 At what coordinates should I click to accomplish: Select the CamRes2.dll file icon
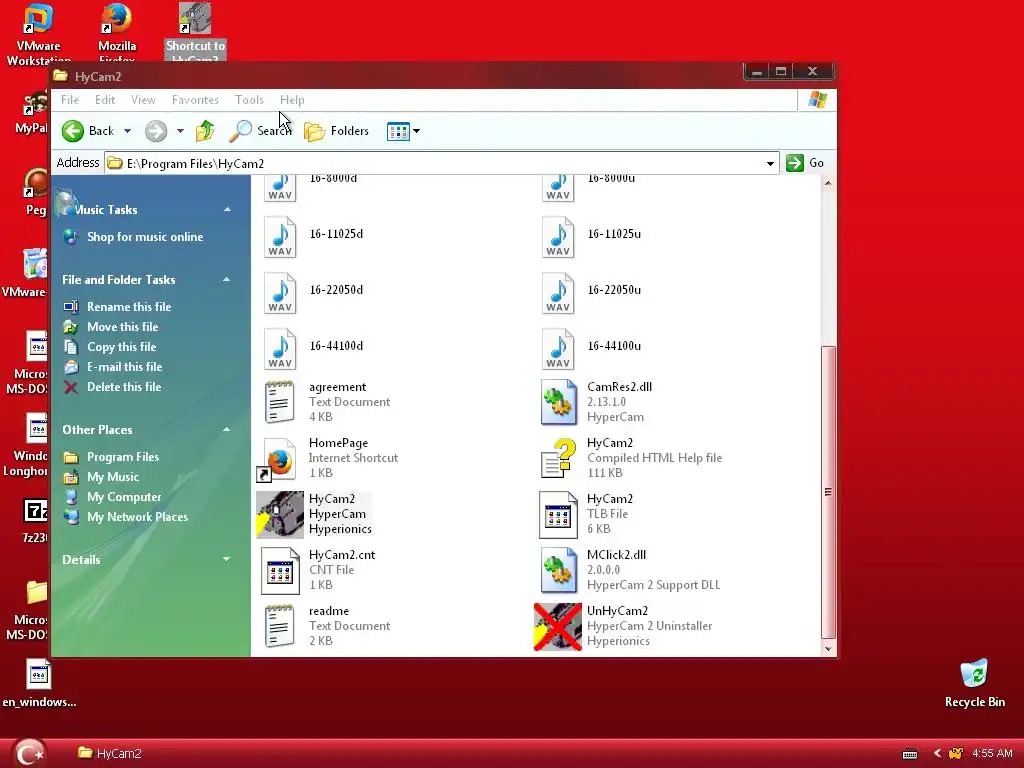pyautogui.click(x=559, y=402)
